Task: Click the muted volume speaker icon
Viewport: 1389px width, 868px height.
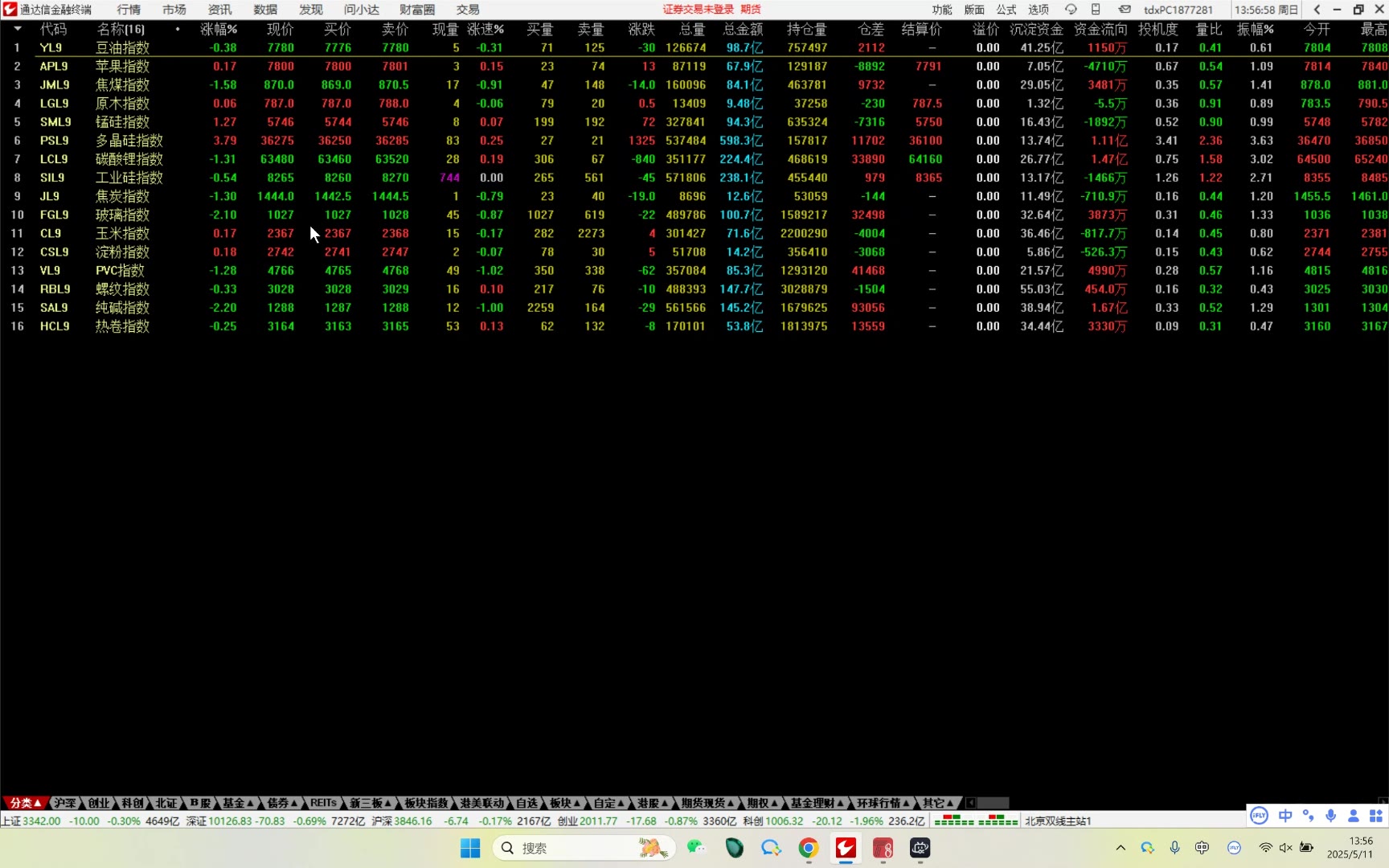Action: click(1285, 848)
